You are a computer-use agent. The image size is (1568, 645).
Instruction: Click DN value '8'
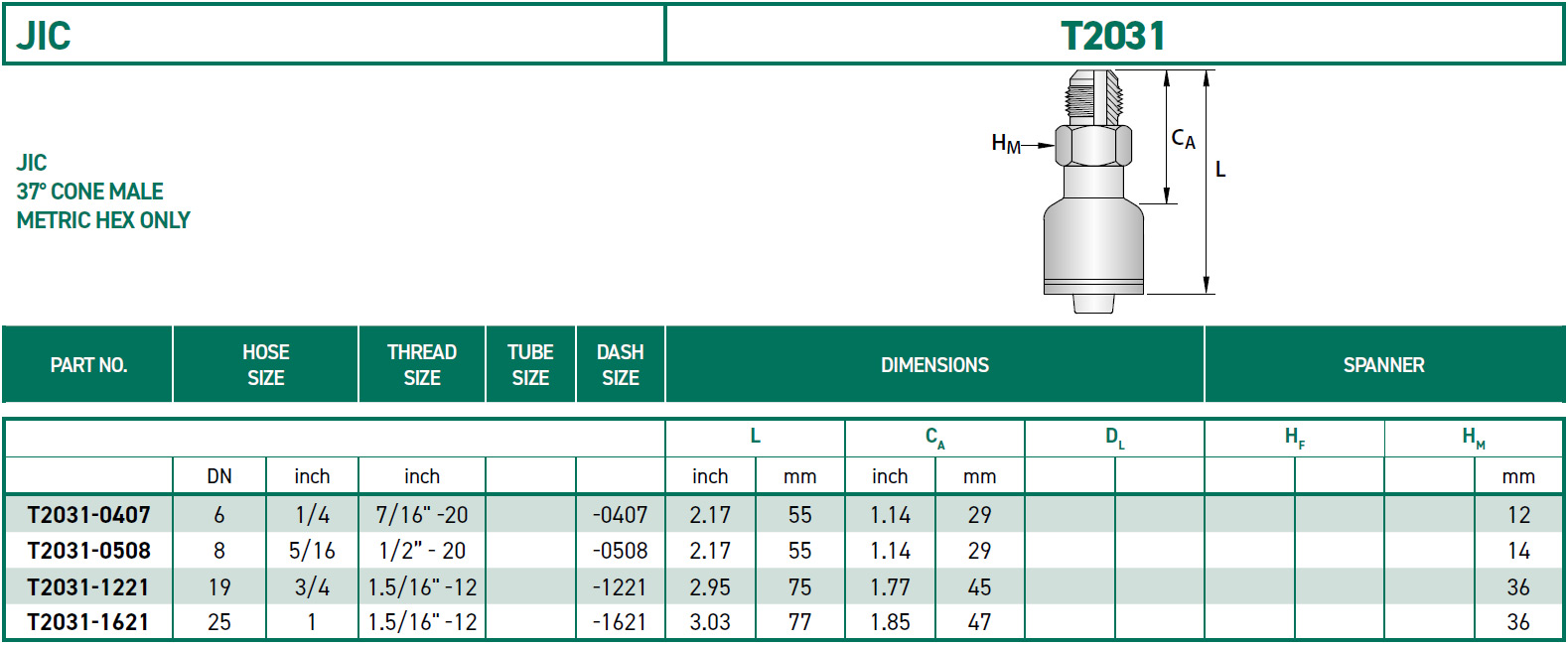tap(219, 551)
